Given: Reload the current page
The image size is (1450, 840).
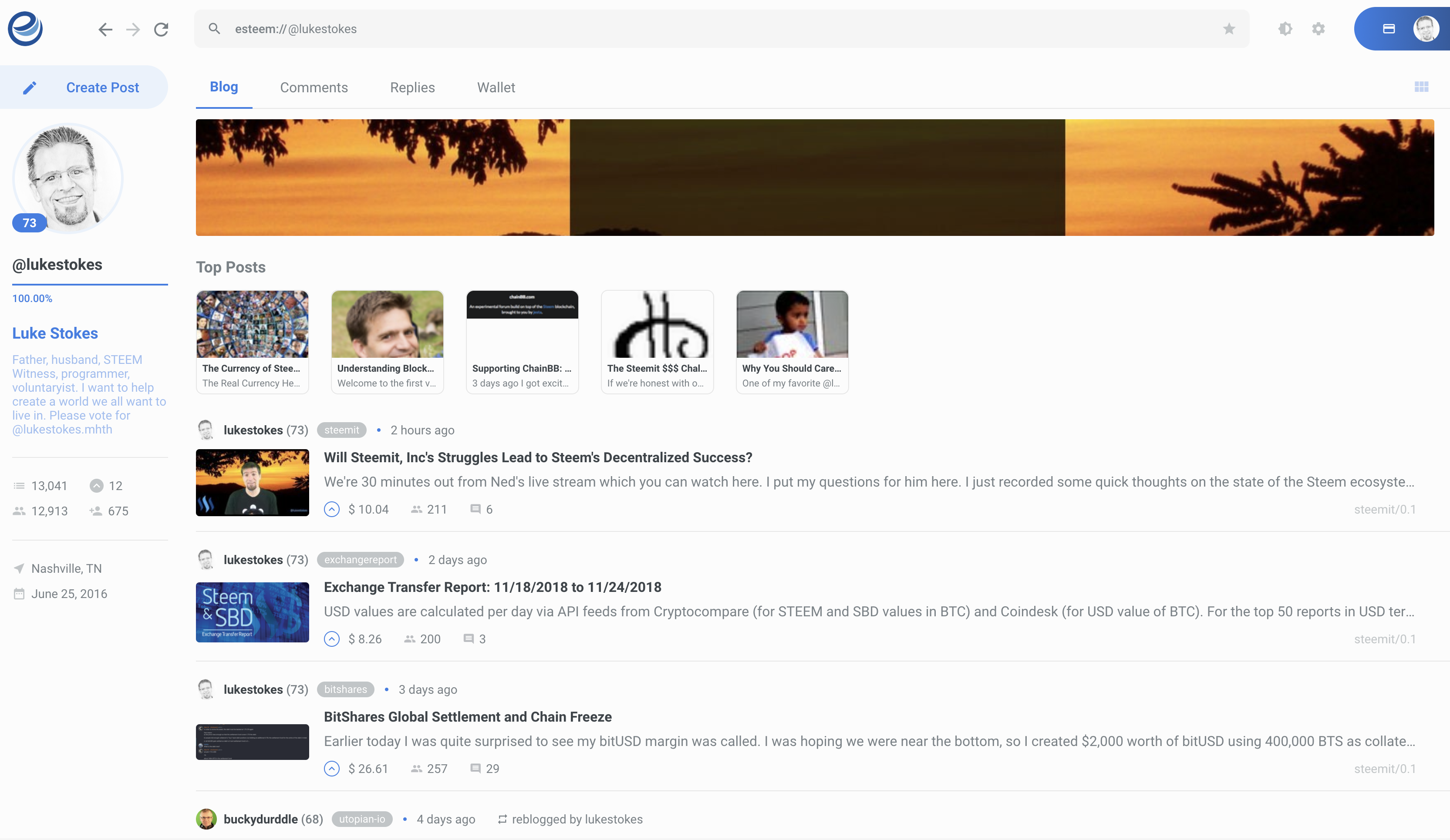Looking at the screenshot, I should (x=162, y=29).
